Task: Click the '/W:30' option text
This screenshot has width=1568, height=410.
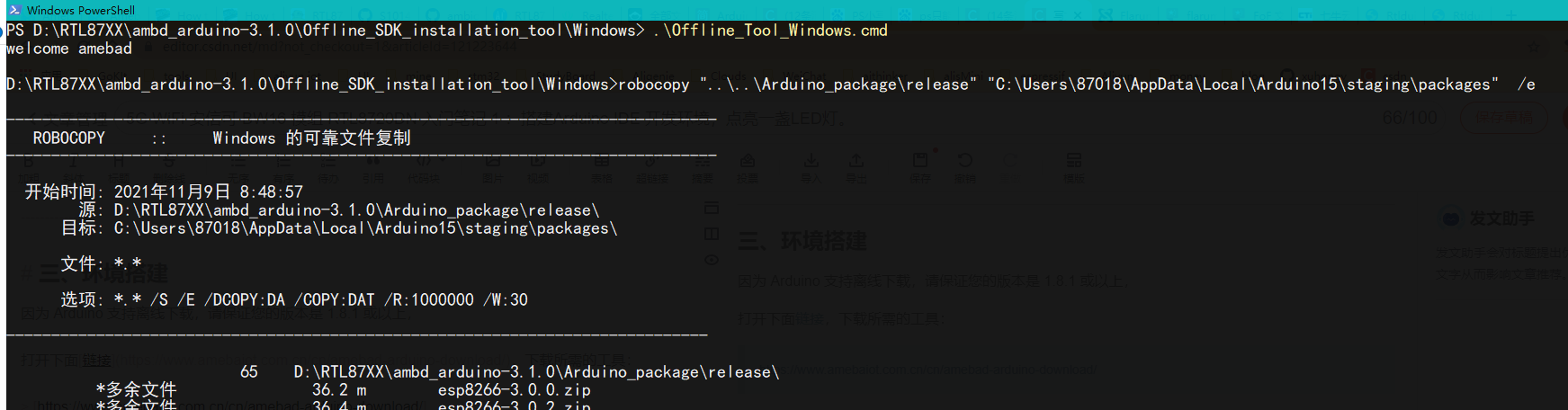Action: 506,300
